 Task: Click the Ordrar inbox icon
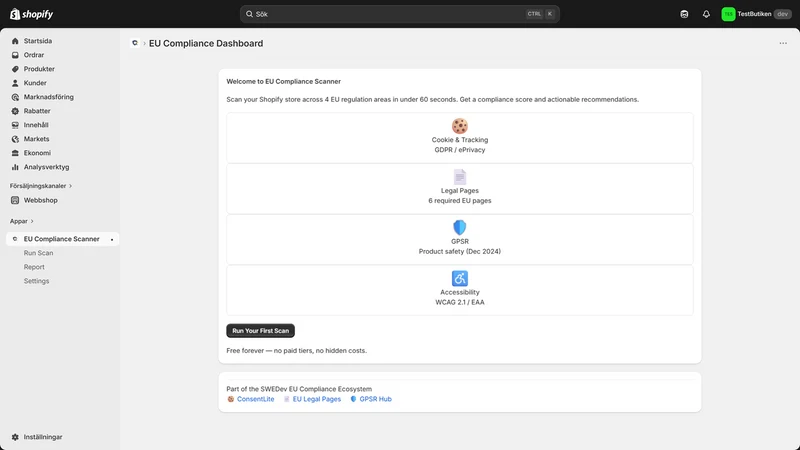[x=15, y=55]
